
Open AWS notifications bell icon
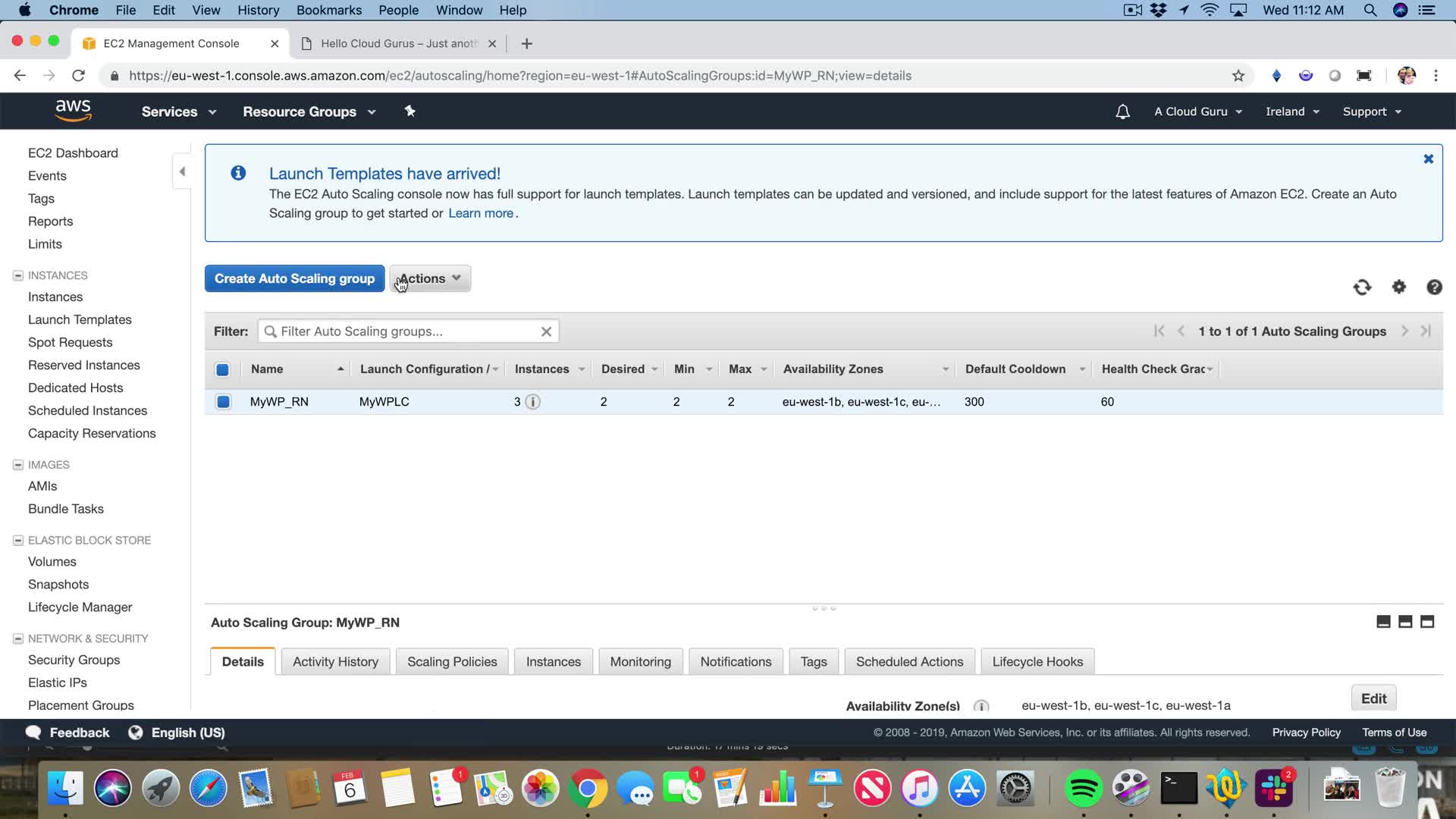pos(1122,111)
